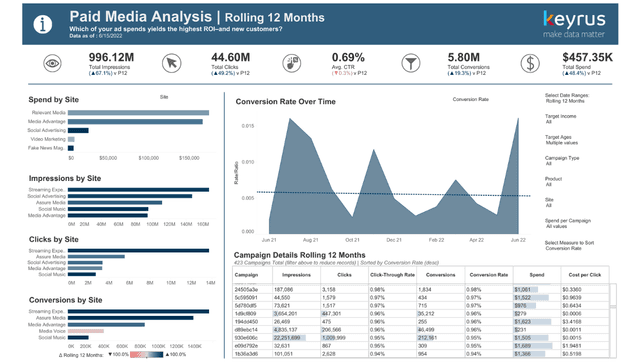Sort by the Clicks column header
Screen dimensions: 640x363
(x=344, y=275)
